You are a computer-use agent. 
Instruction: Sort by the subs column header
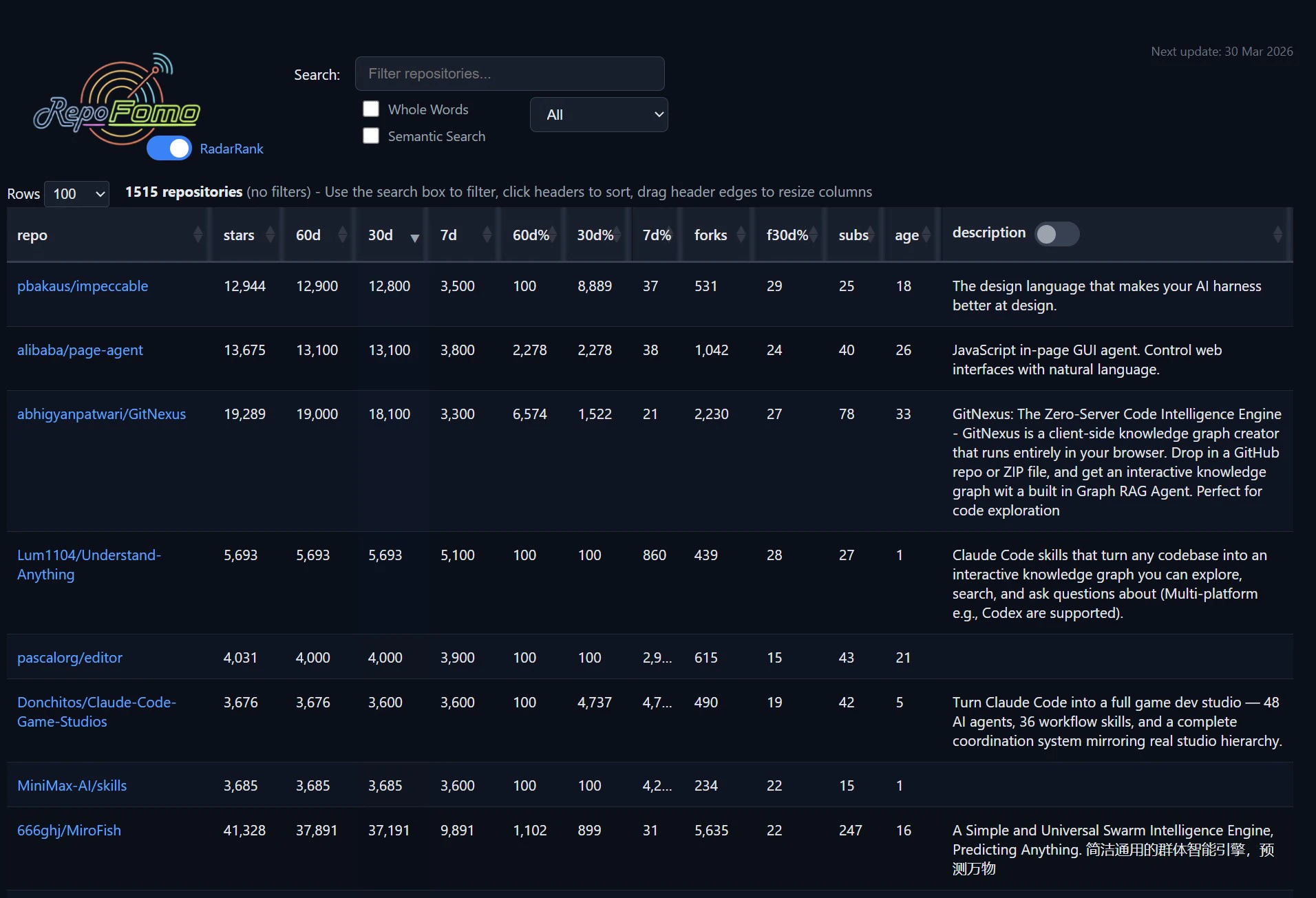853,235
